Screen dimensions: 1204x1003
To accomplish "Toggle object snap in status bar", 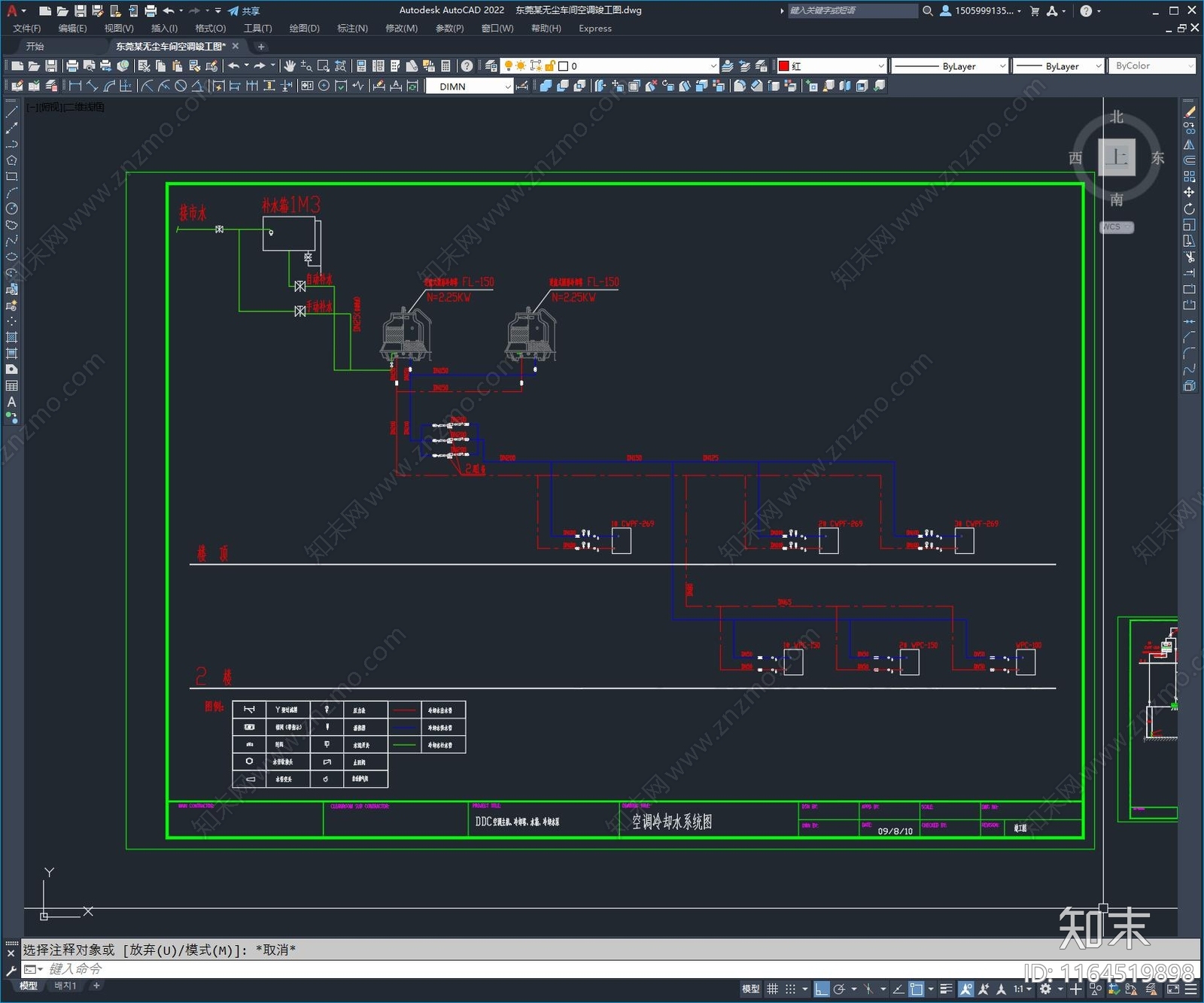I will coord(916,989).
